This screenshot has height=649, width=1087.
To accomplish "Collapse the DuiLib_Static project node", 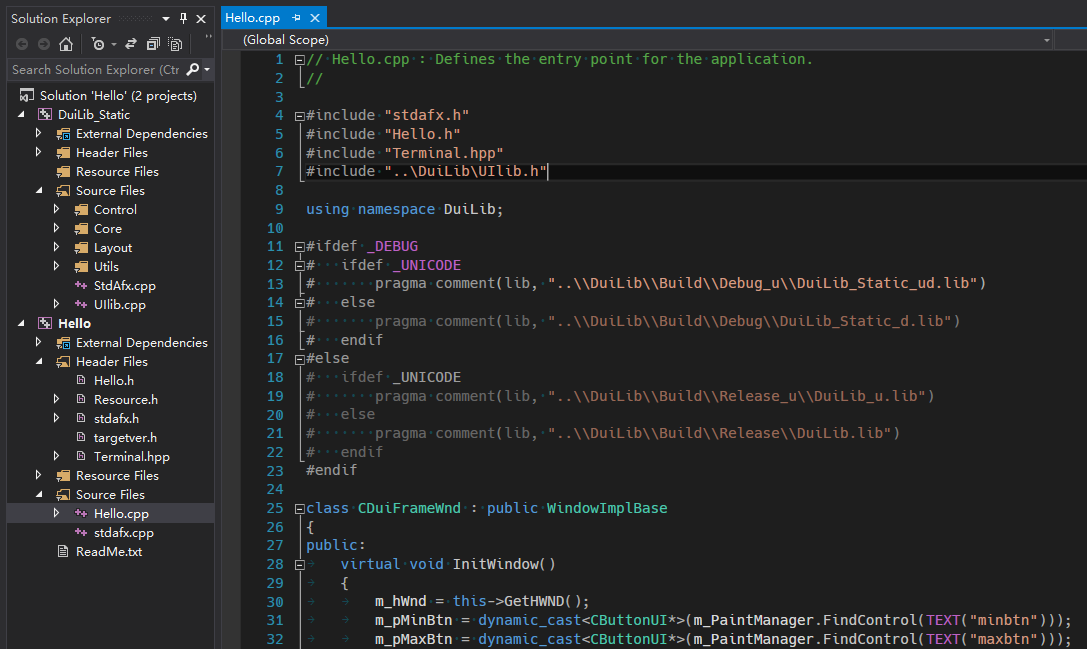I will pos(21,114).
